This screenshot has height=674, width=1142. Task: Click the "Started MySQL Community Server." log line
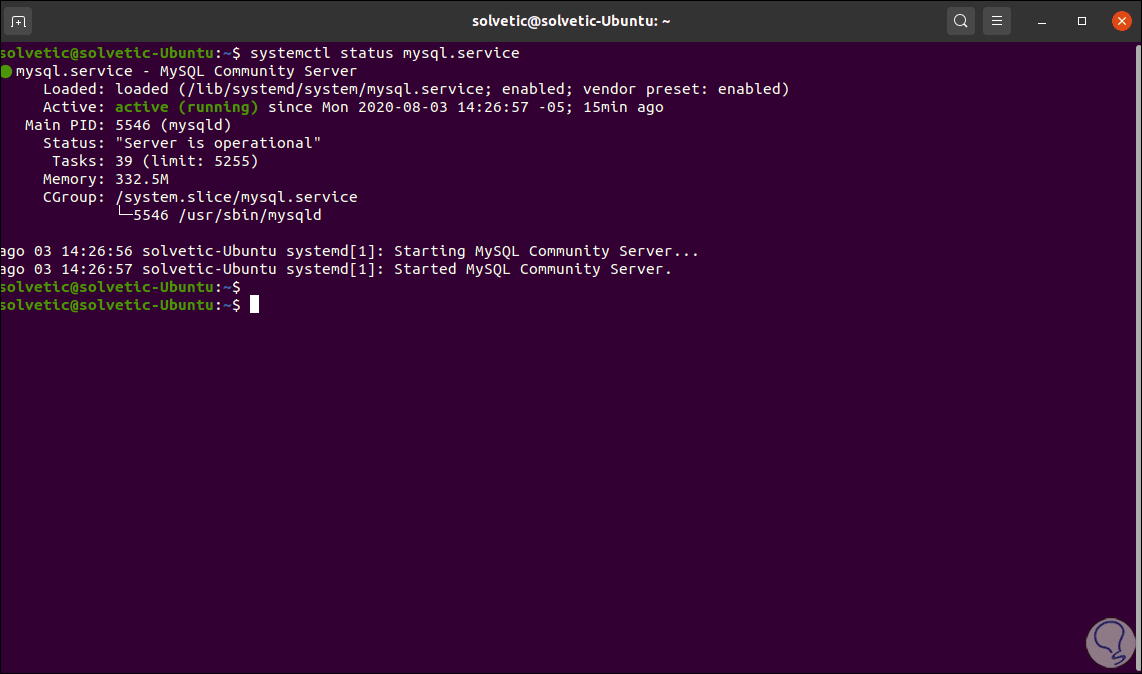point(533,269)
